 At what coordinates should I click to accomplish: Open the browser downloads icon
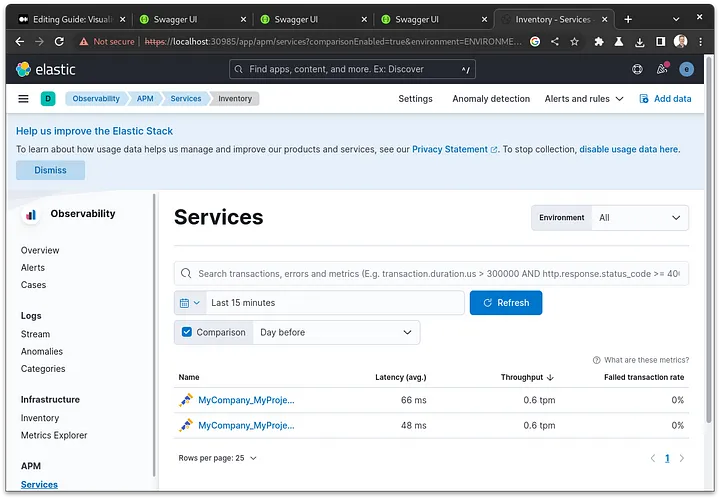pos(640,42)
